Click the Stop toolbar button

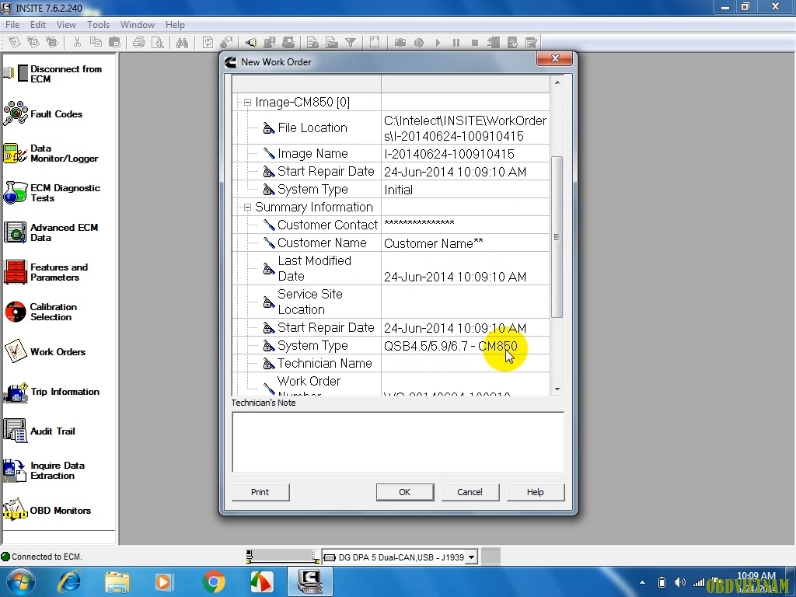click(x=475, y=43)
